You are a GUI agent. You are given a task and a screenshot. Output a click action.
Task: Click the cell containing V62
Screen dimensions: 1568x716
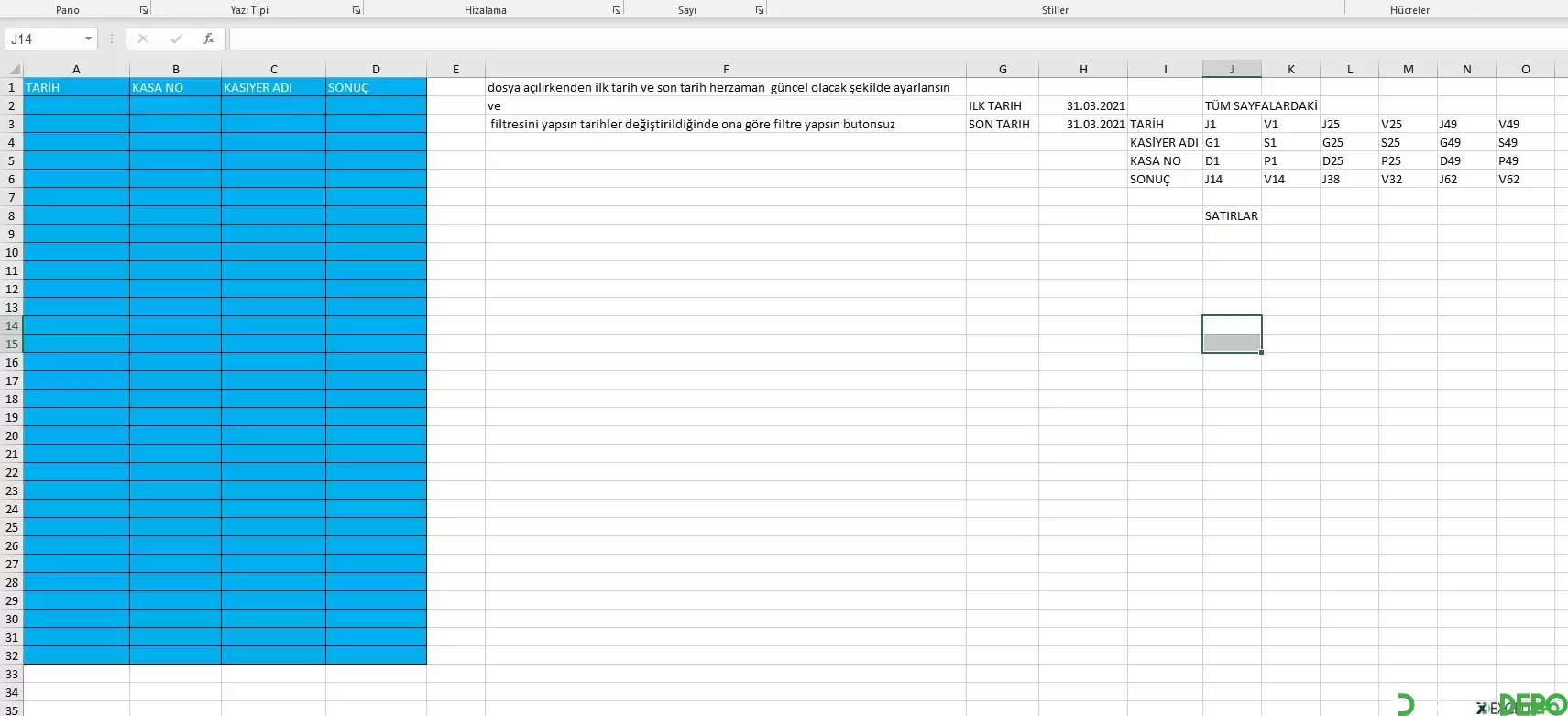1525,179
